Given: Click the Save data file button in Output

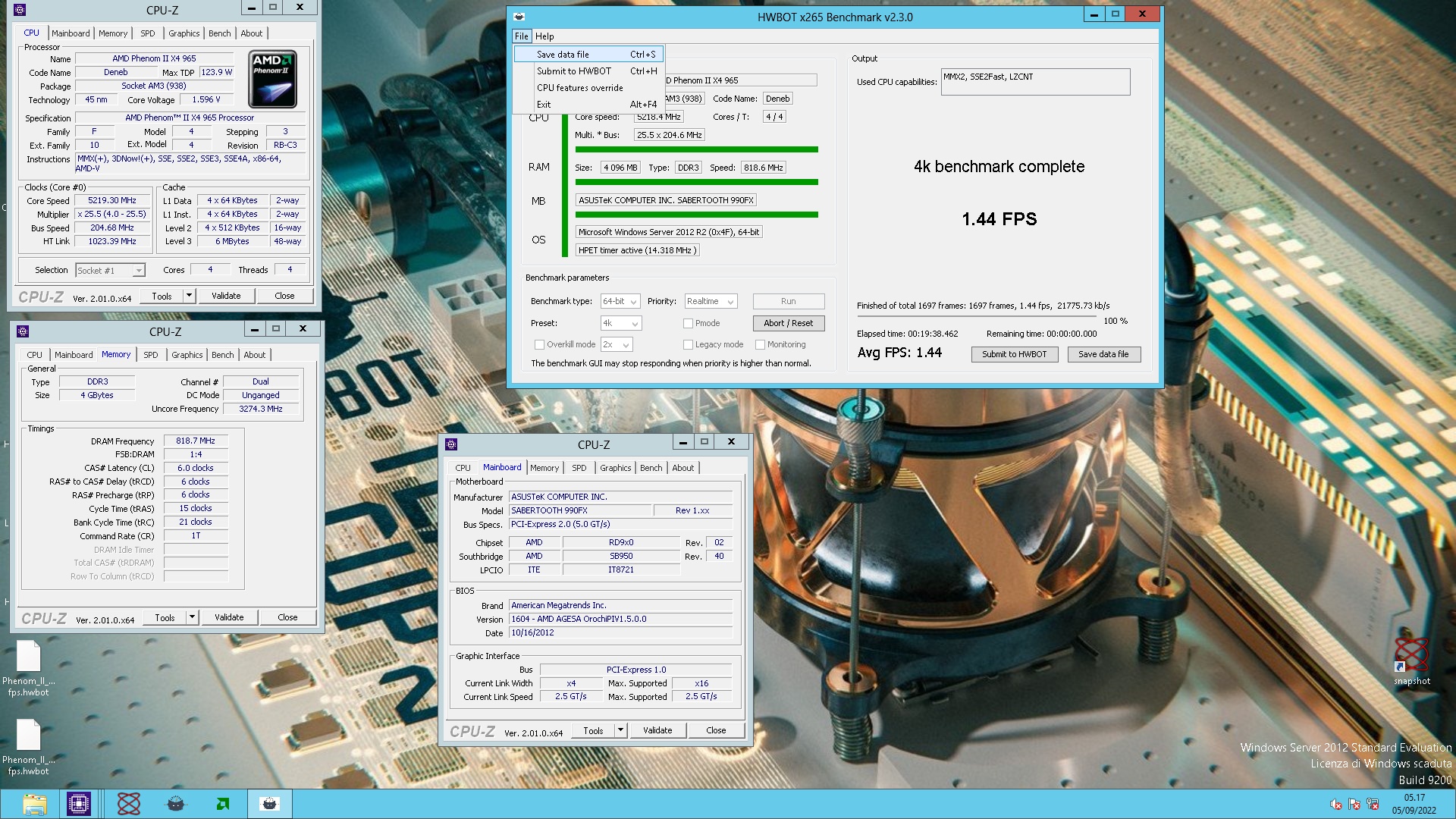Looking at the screenshot, I should point(1103,354).
